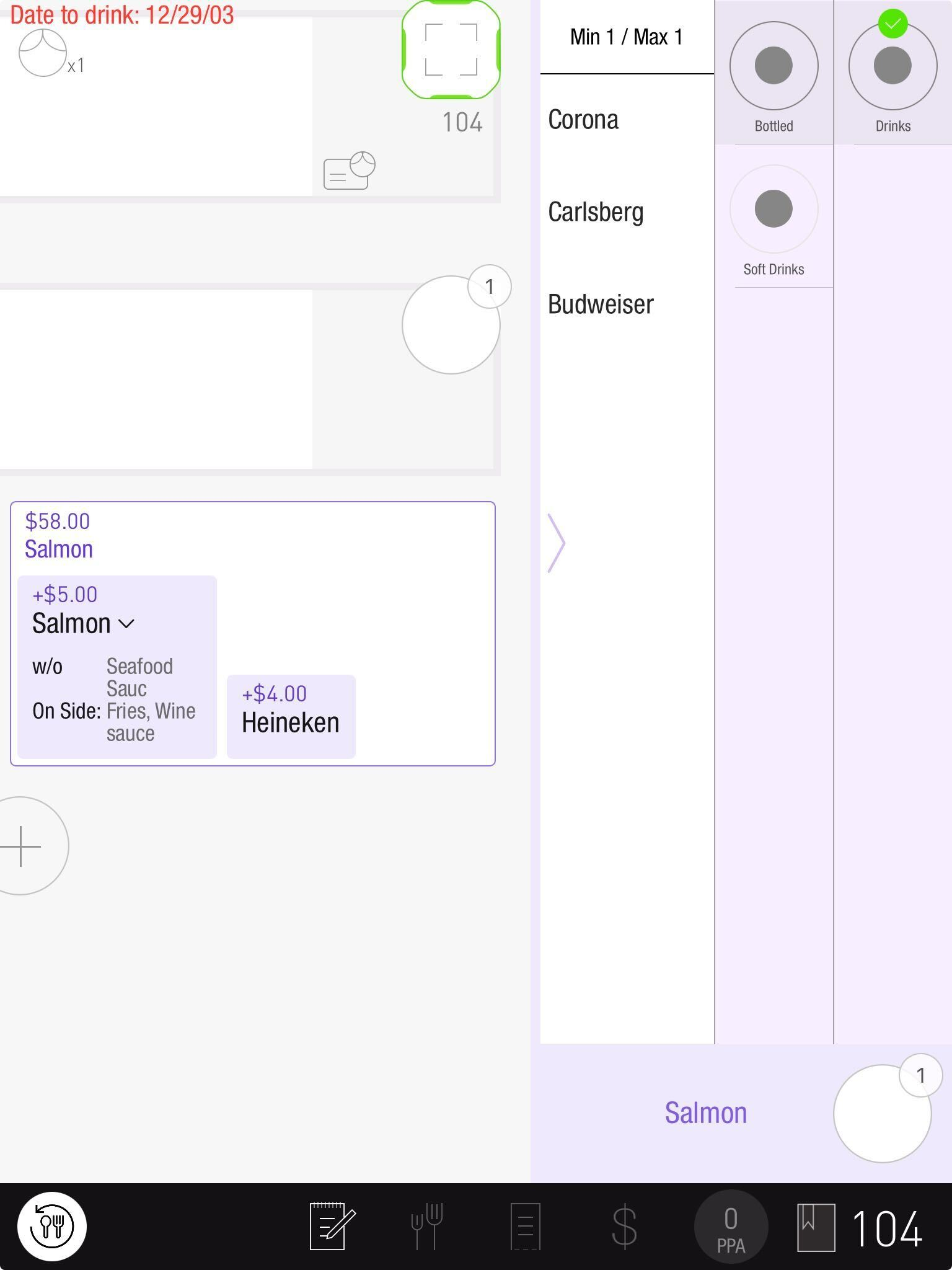The image size is (952, 1270).
Task: Tap the bookmark table icon beside 104
Action: point(815,1226)
